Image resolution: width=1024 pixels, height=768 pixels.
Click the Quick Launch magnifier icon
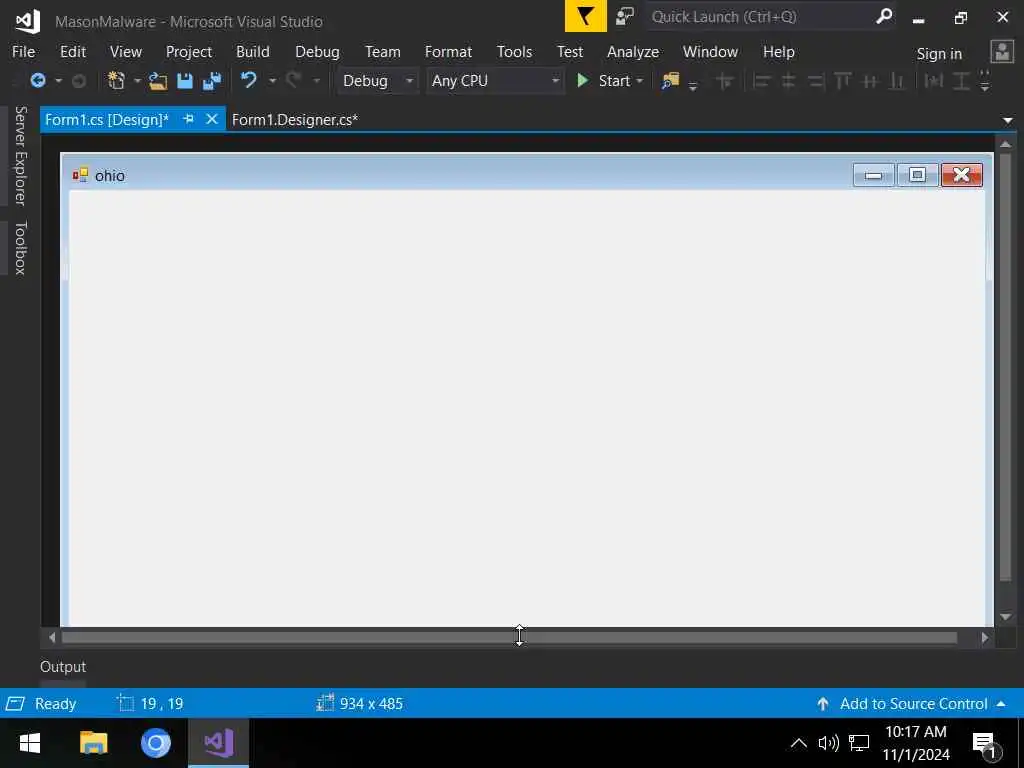coord(884,16)
